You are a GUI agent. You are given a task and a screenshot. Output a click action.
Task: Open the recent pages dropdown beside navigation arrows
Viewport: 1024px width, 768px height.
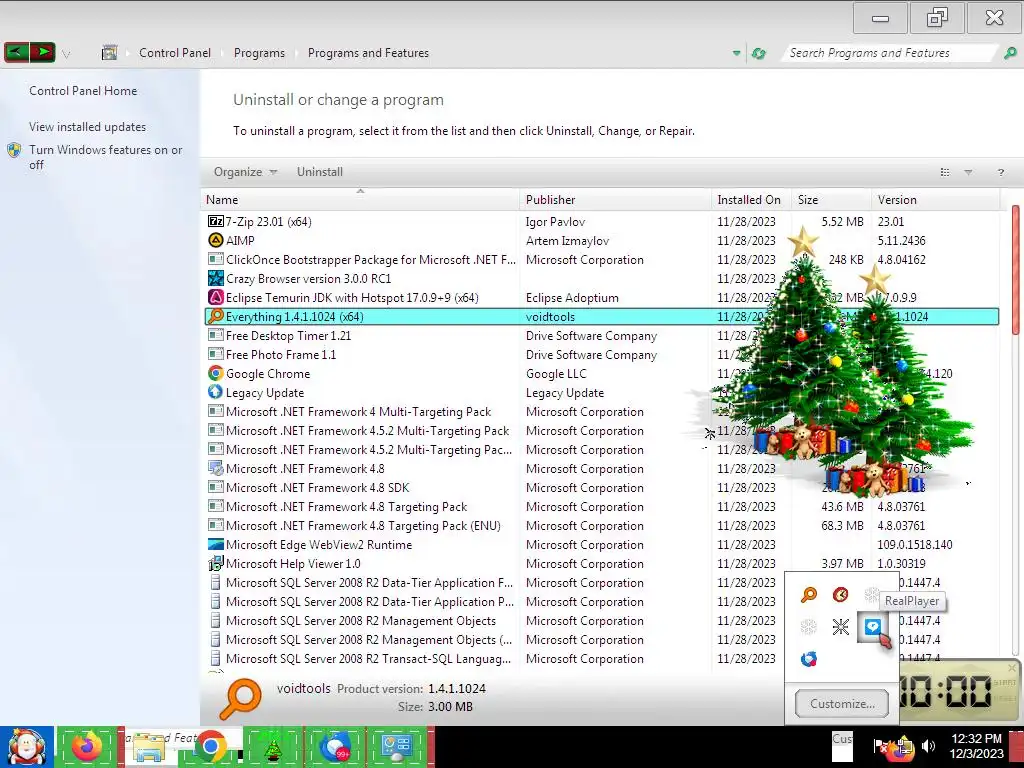(x=66, y=54)
